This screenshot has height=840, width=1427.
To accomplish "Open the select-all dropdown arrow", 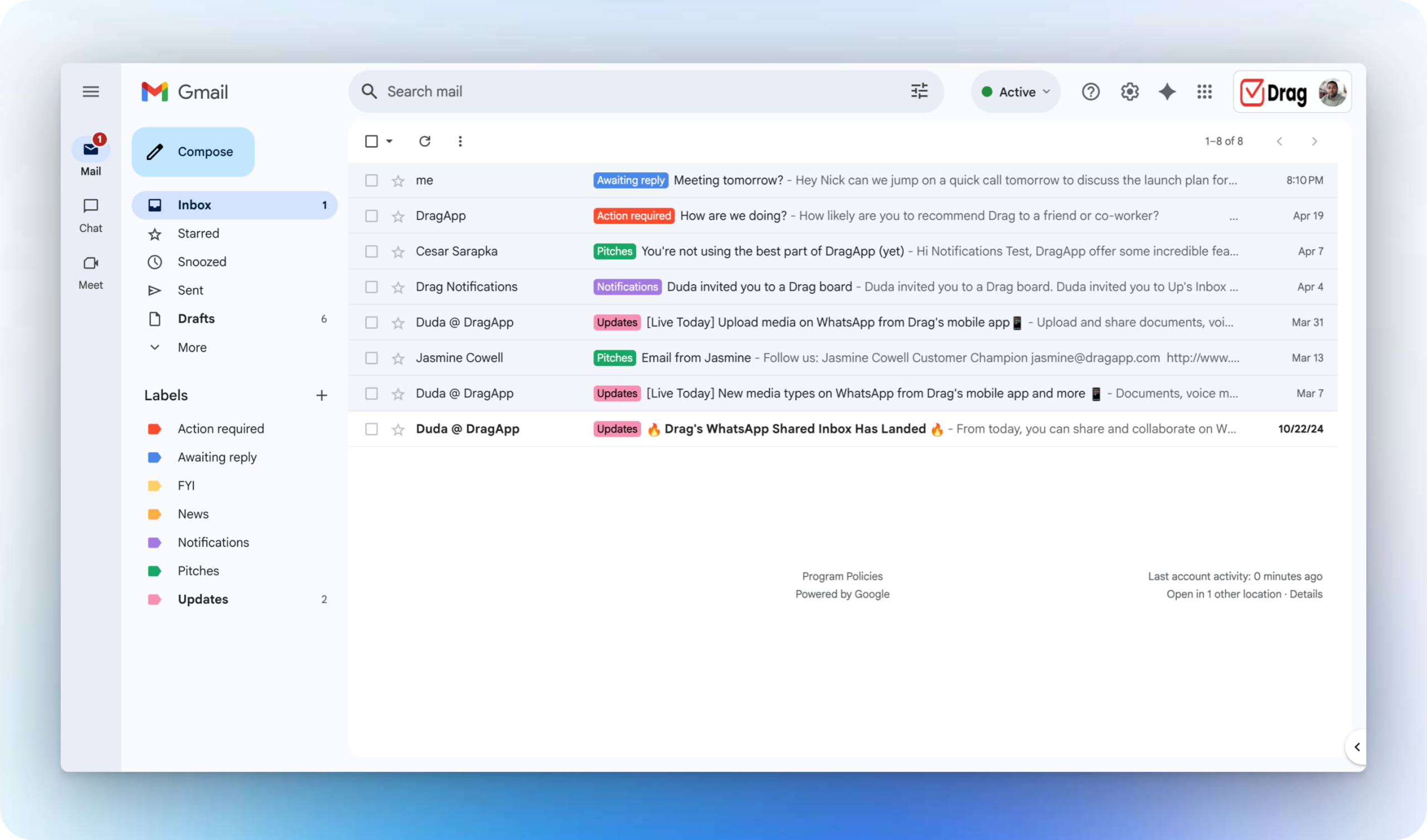I will pyautogui.click(x=390, y=141).
